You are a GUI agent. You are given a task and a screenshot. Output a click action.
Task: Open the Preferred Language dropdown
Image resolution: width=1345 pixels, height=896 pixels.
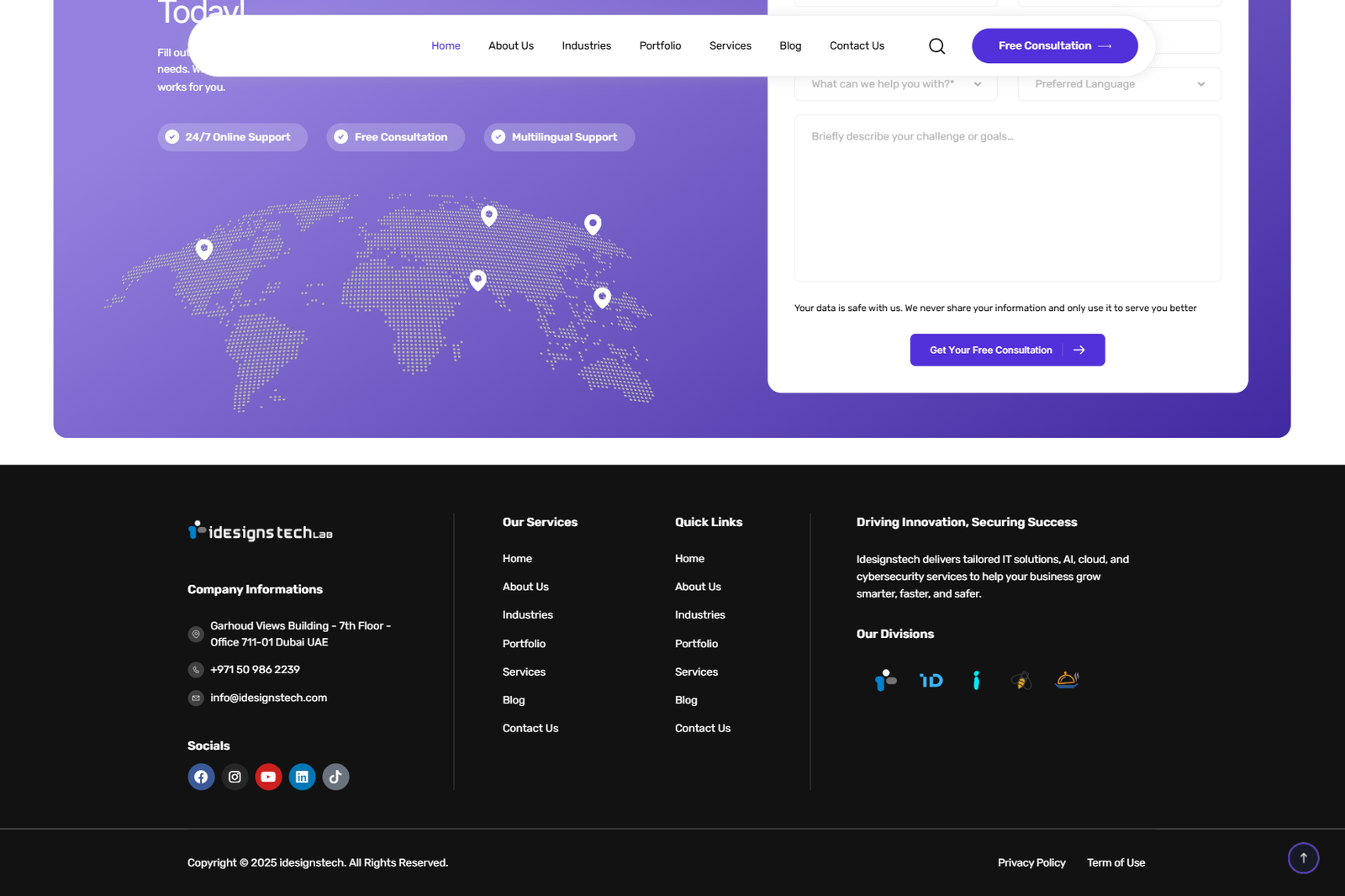1119,84
